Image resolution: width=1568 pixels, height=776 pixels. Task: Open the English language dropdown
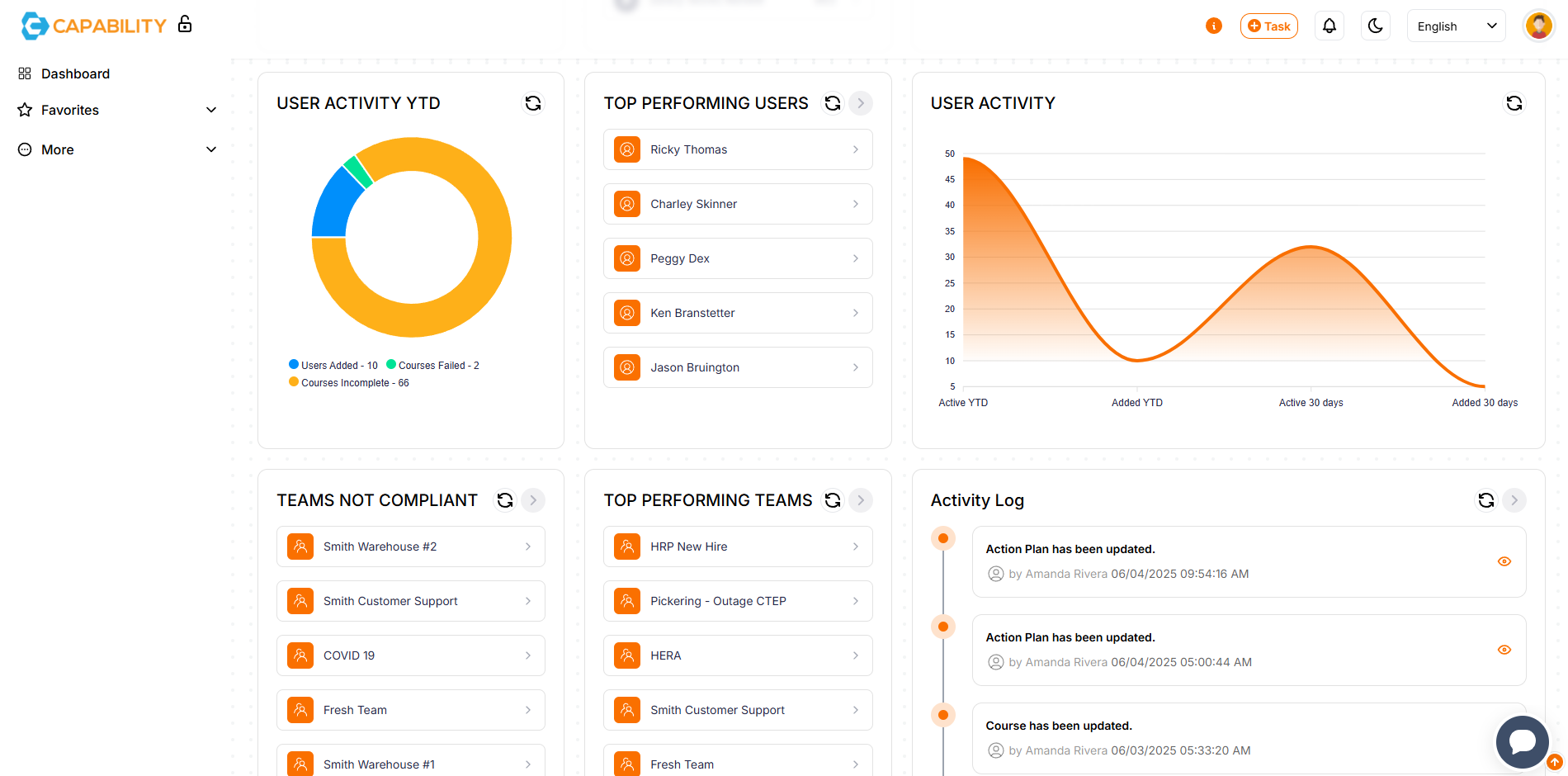click(x=1456, y=26)
